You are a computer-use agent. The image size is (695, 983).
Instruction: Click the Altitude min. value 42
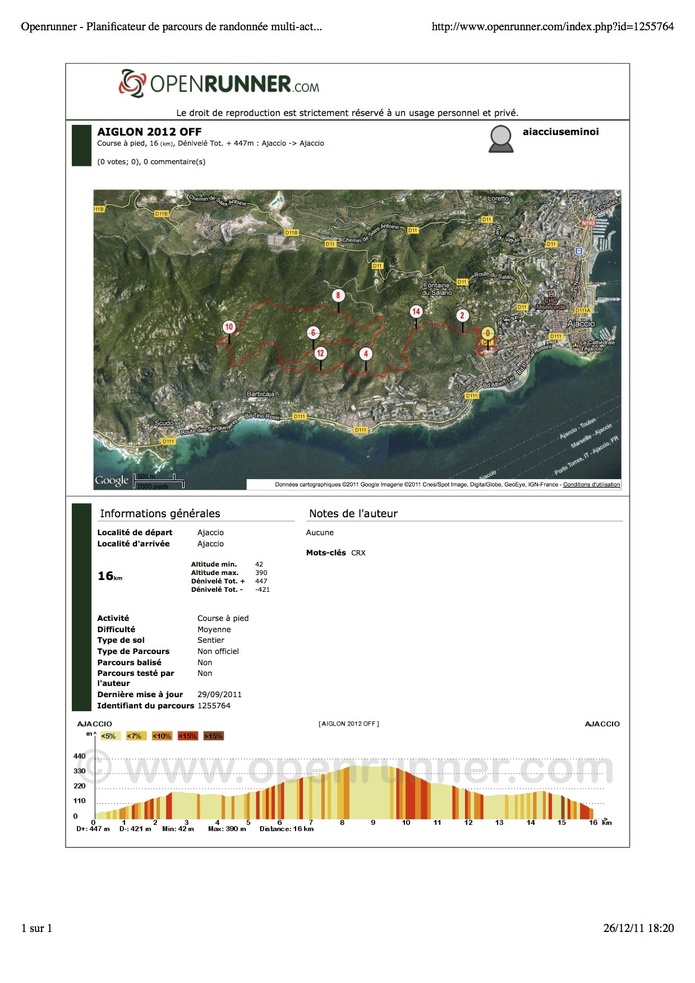pyautogui.click(x=259, y=564)
